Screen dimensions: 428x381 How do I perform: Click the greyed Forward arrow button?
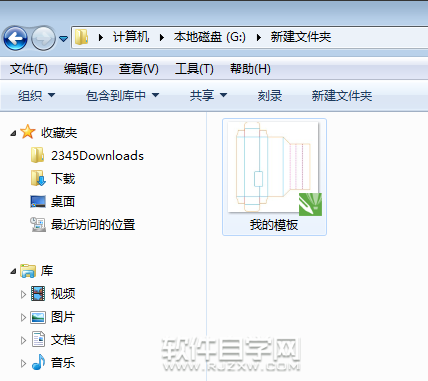43,38
